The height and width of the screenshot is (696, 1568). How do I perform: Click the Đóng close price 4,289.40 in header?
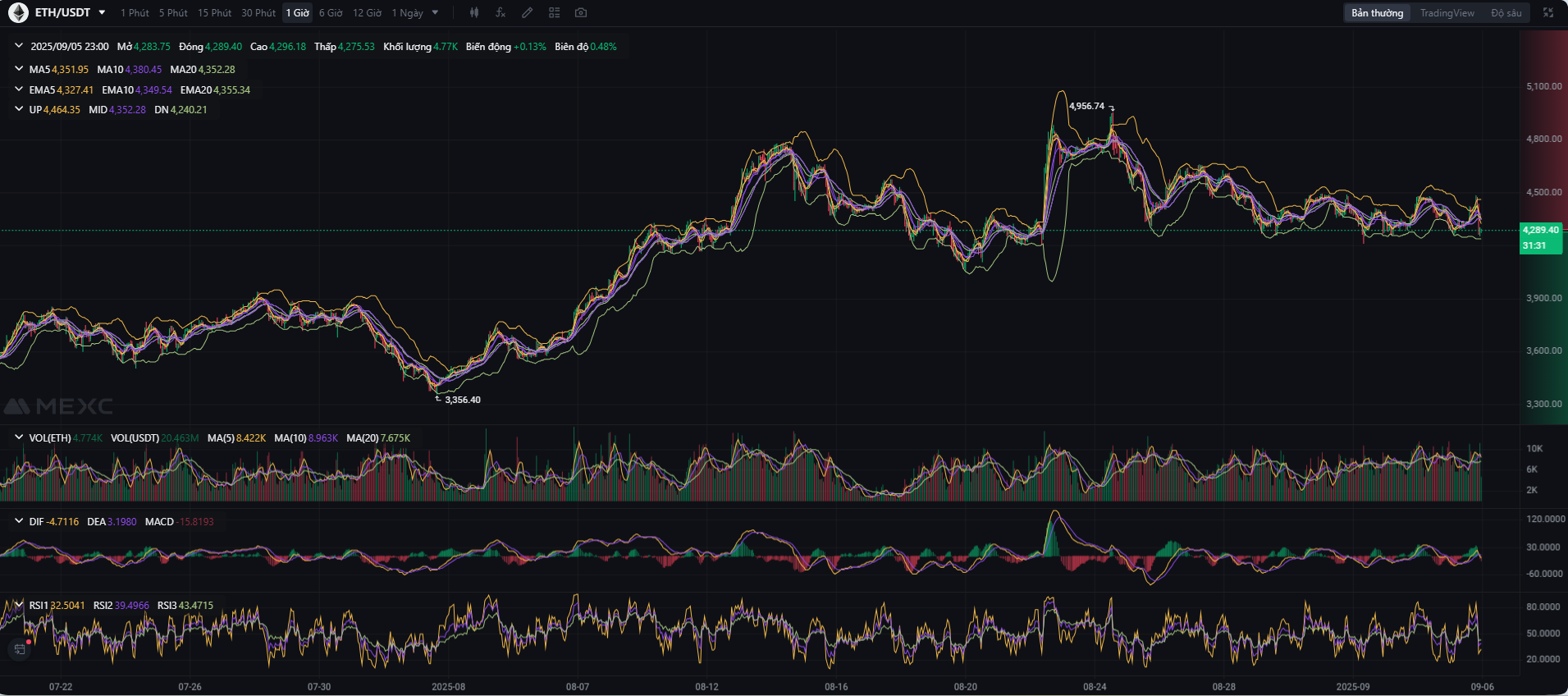point(223,47)
